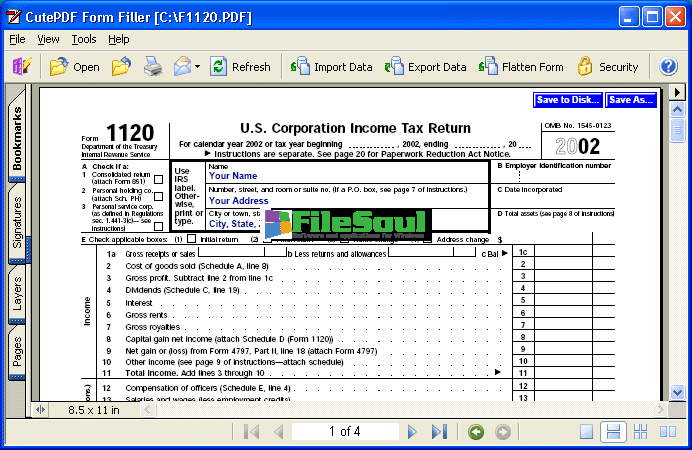Check the Initial return checkbox

coord(192,239)
